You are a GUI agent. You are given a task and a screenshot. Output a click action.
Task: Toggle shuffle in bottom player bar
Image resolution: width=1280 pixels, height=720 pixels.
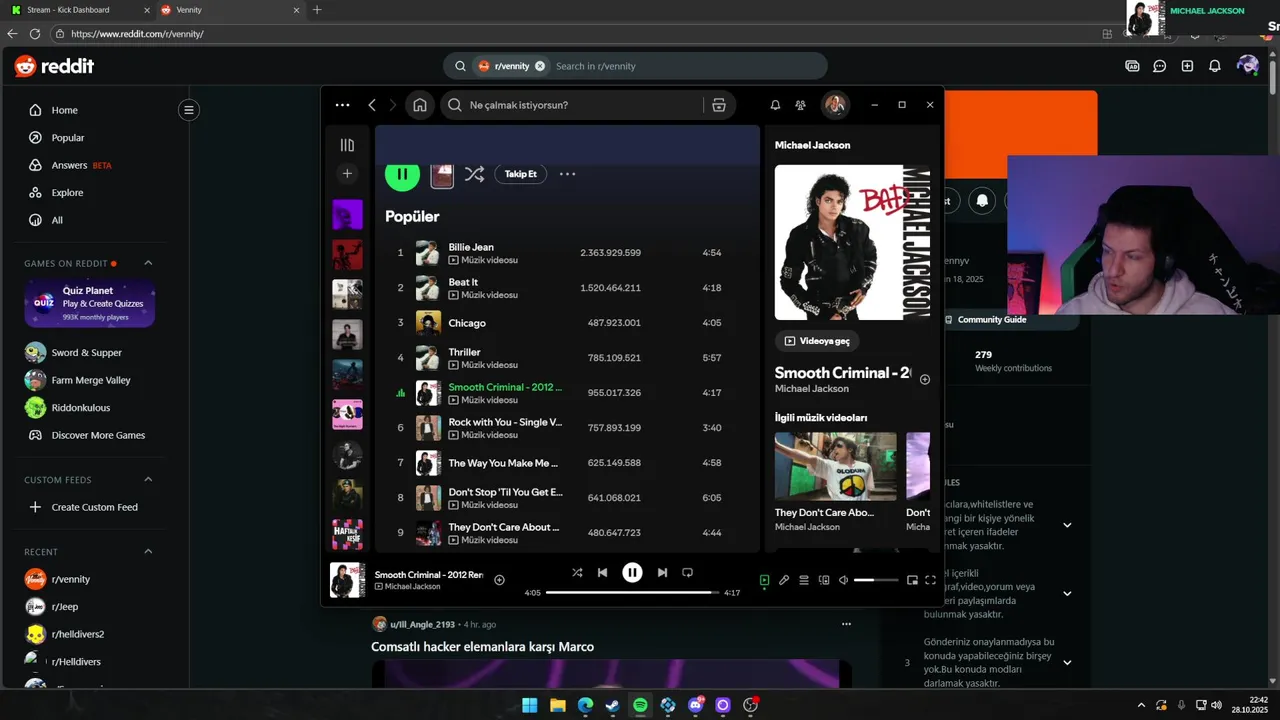(577, 573)
